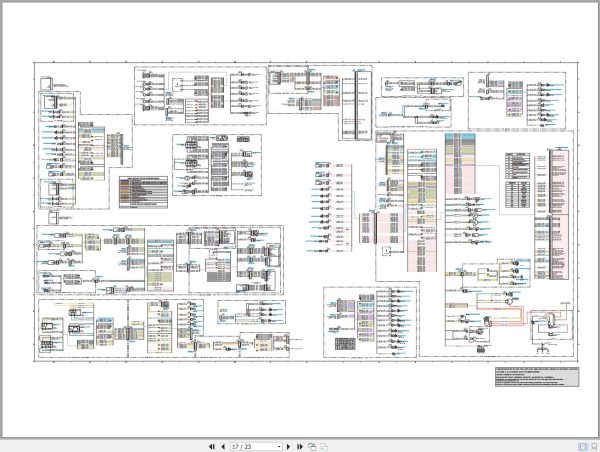Click the wiring diagram page

pyautogui.click(x=300, y=220)
